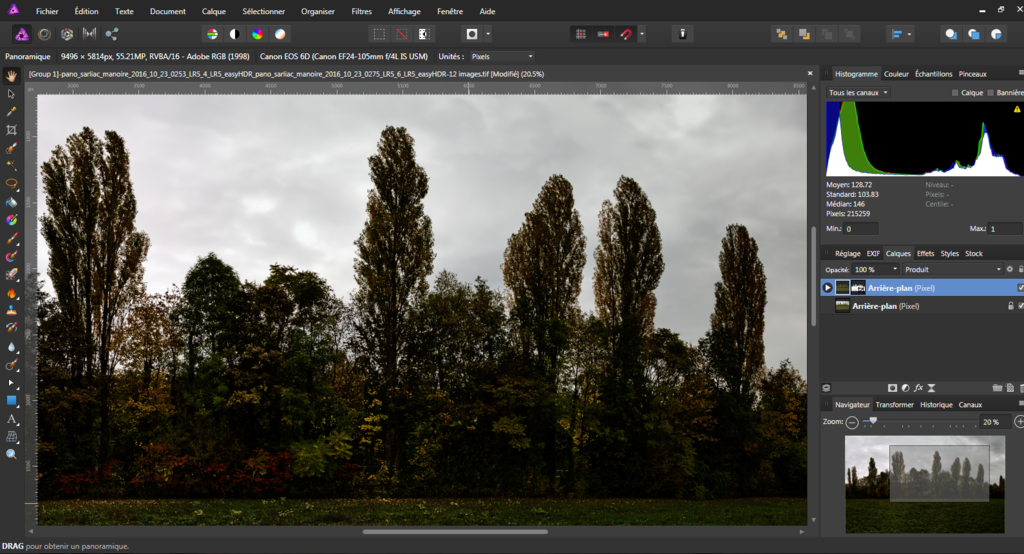Viewport: 1024px width, 554px height.
Task: Apply Auto Levels from toolbar
Action: click(x=212, y=34)
